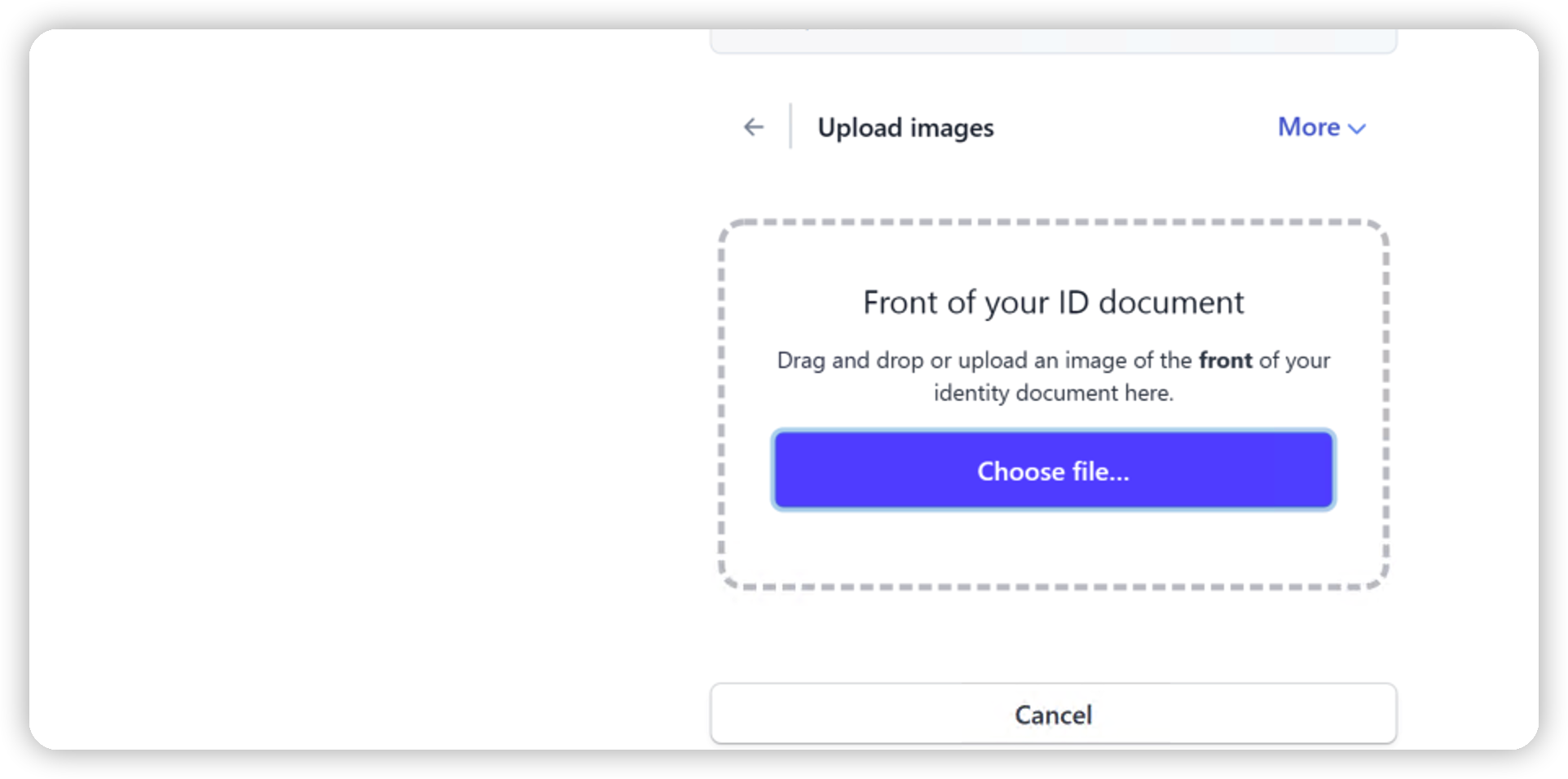Click the Upload images title
Viewport: 1568px width, 779px height.
click(905, 127)
